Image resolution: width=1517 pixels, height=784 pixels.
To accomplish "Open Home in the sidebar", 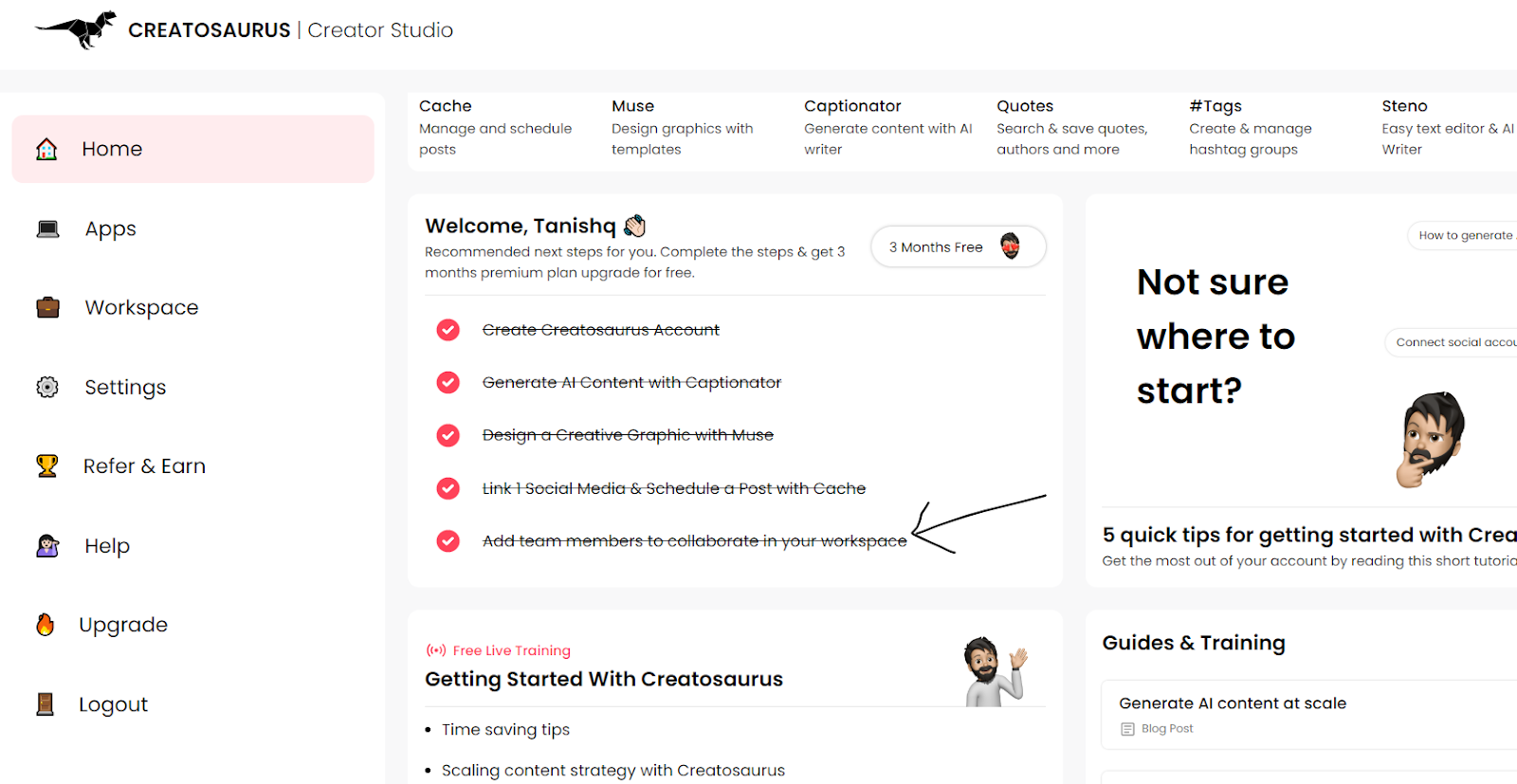I will click(193, 149).
